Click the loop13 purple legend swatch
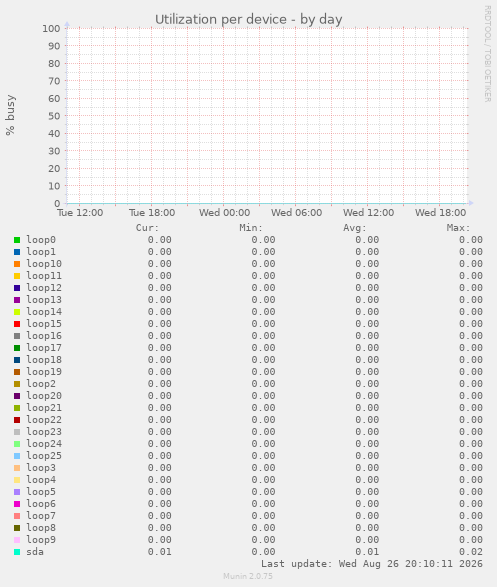Viewport: 497px width, 587px height. tap(17, 300)
